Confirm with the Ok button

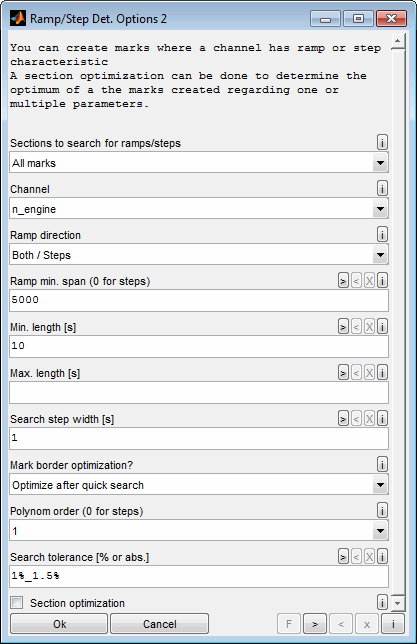pos(59,624)
